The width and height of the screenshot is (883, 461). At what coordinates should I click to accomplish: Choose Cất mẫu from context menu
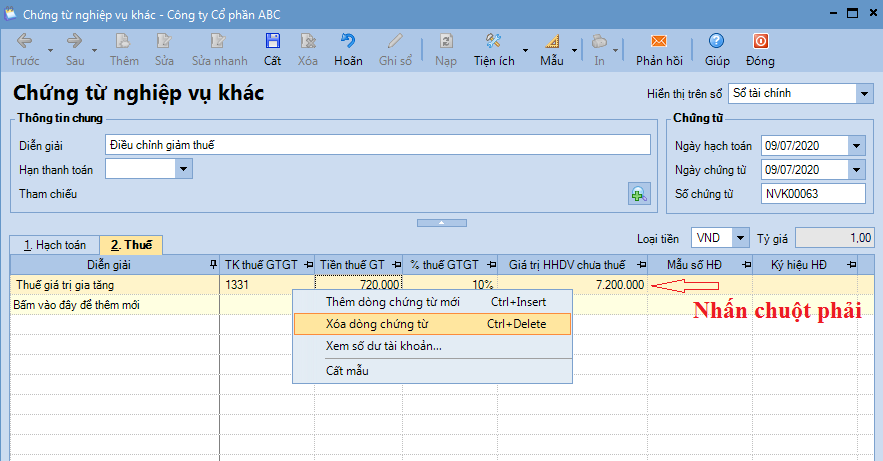coord(432,371)
